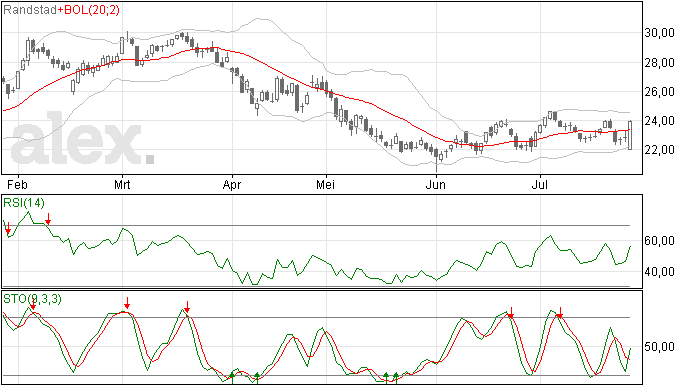Click the 26,00 price axis value
The image size is (690, 387).
pos(659,92)
